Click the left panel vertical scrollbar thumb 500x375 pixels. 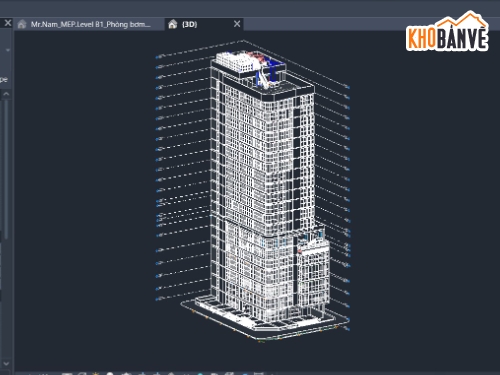(x=6, y=168)
